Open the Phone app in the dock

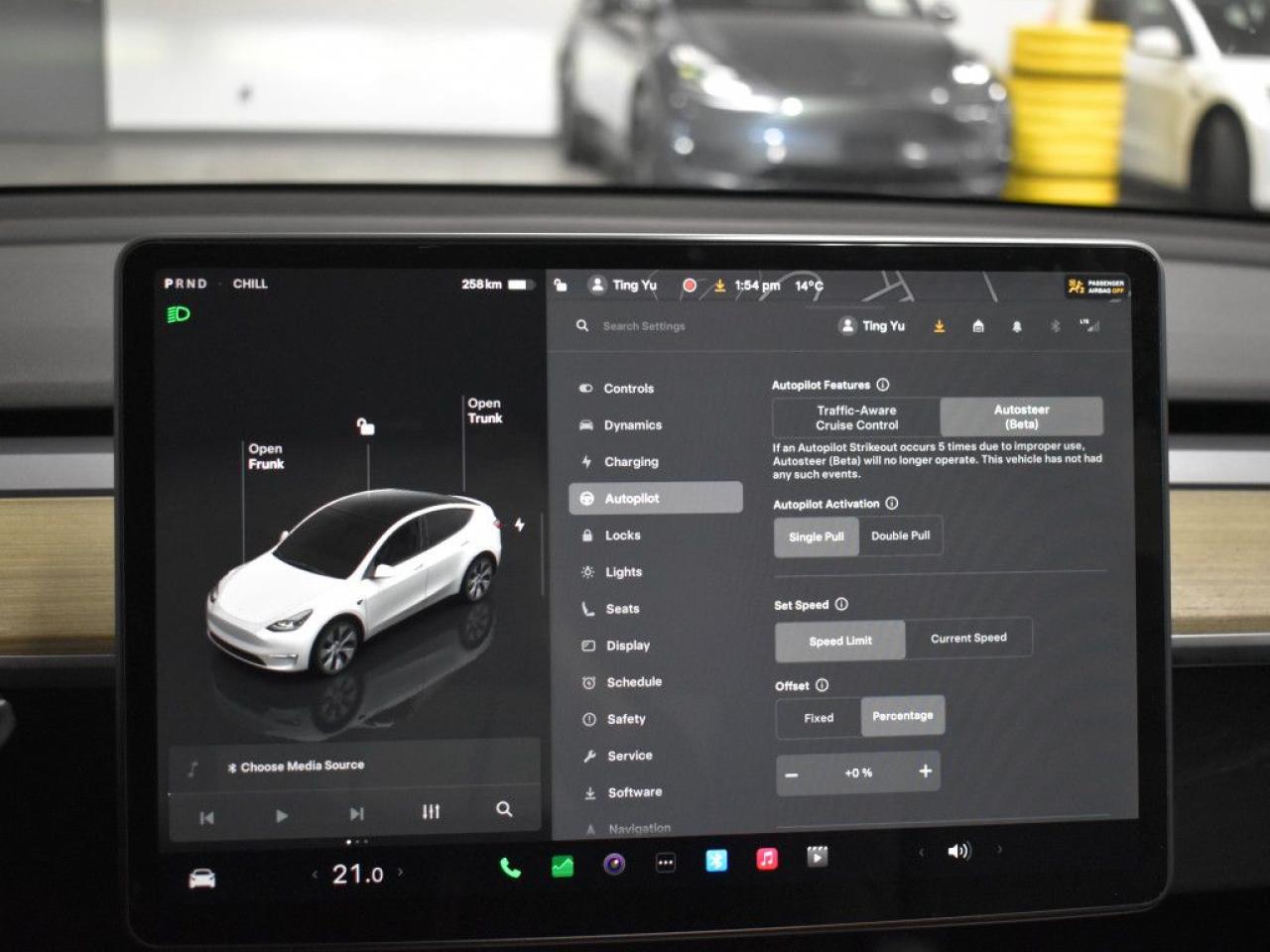(510, 868)
